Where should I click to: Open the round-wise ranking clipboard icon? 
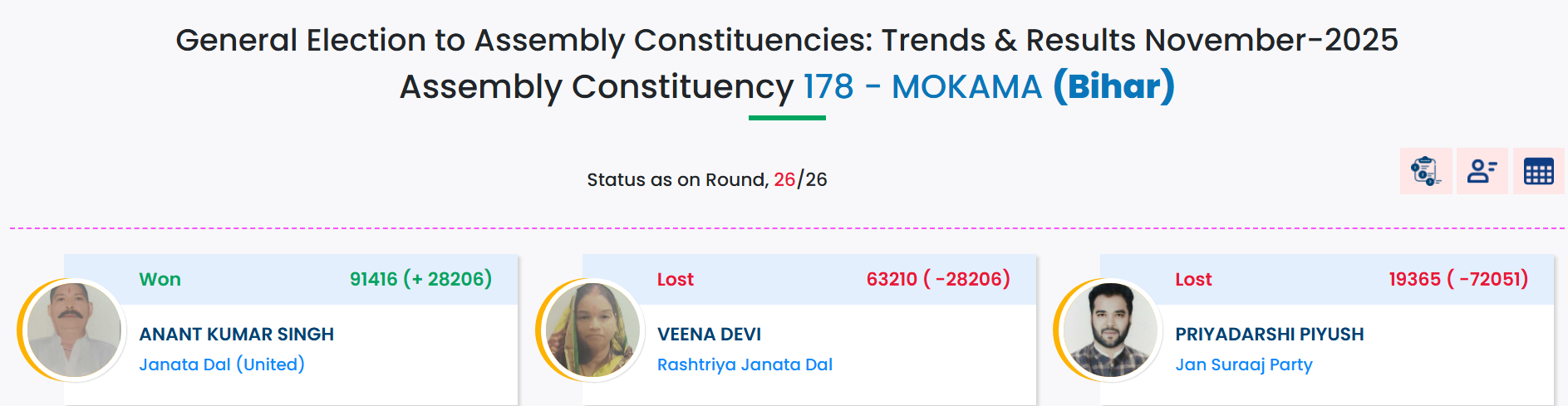(x=1425, y=171)
